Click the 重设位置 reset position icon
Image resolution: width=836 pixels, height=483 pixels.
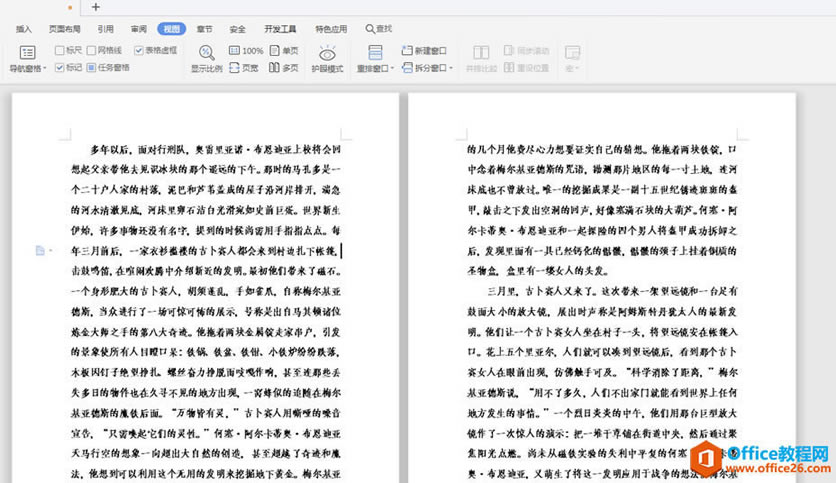[x=509, y=68]
